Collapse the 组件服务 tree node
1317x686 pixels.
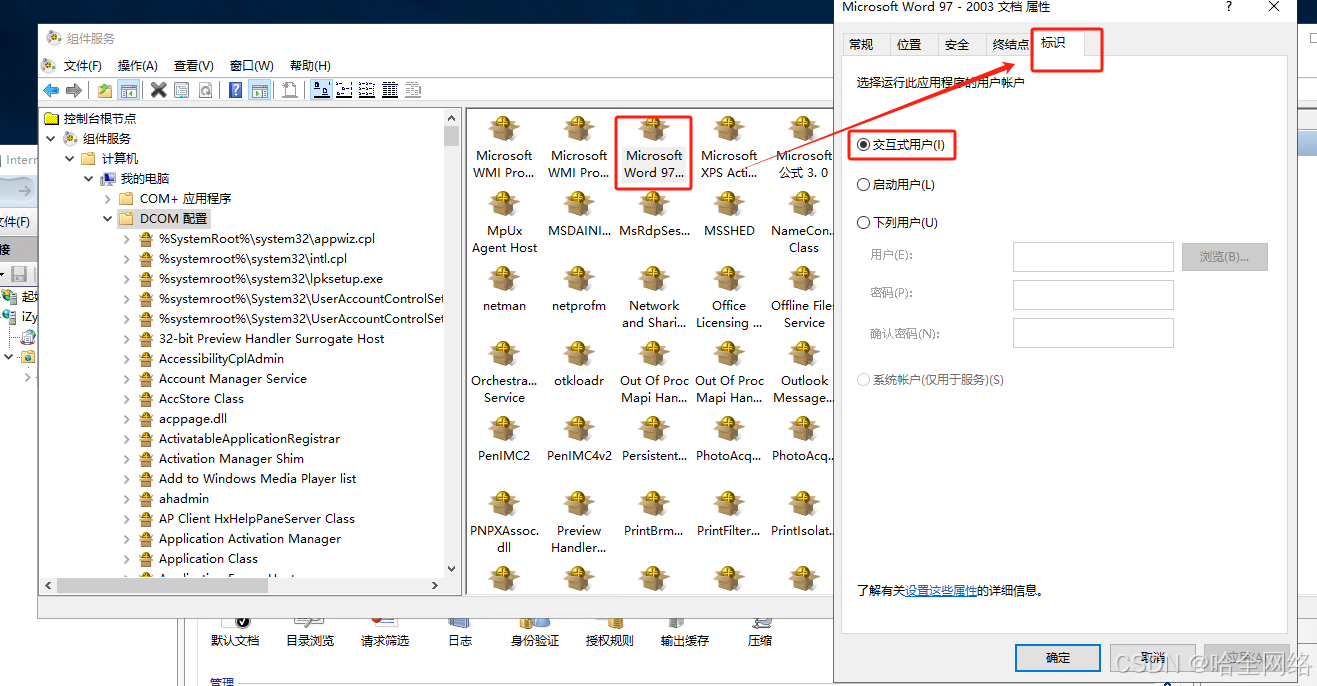tap(51, 139)
